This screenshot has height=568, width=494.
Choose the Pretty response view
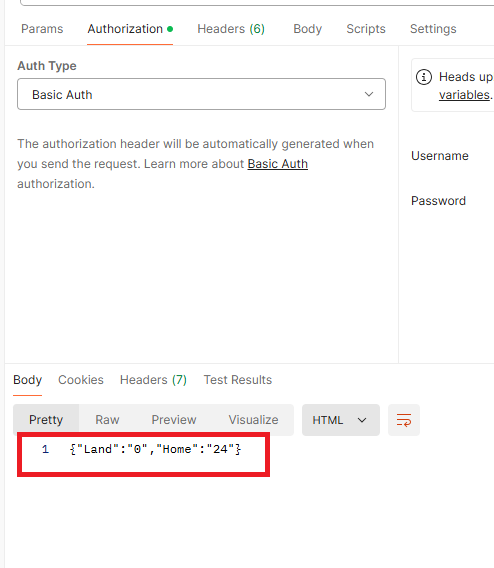(x=46, y=420)
